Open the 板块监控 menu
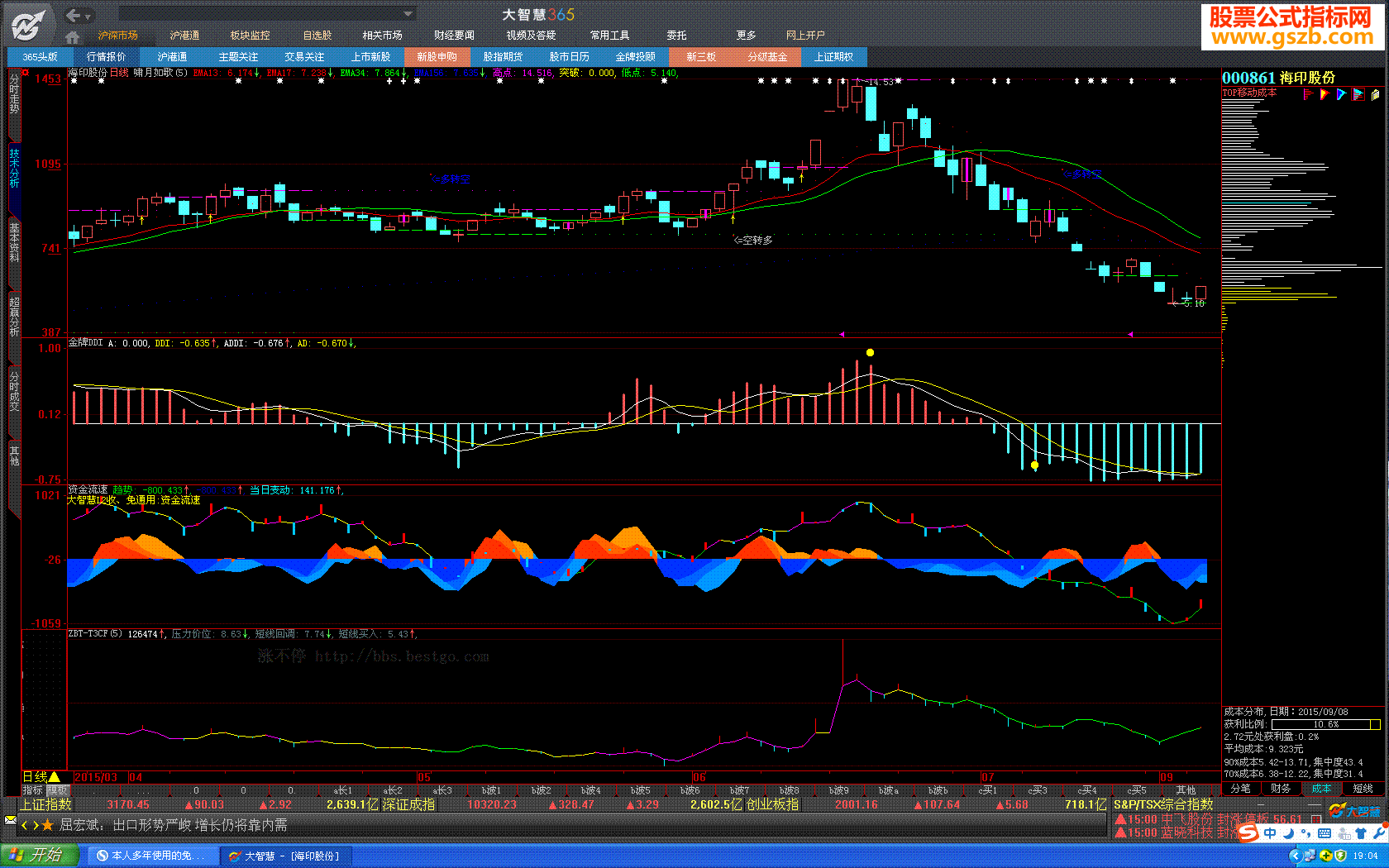This screenshot has width=1389, height=868. [250, 36]
